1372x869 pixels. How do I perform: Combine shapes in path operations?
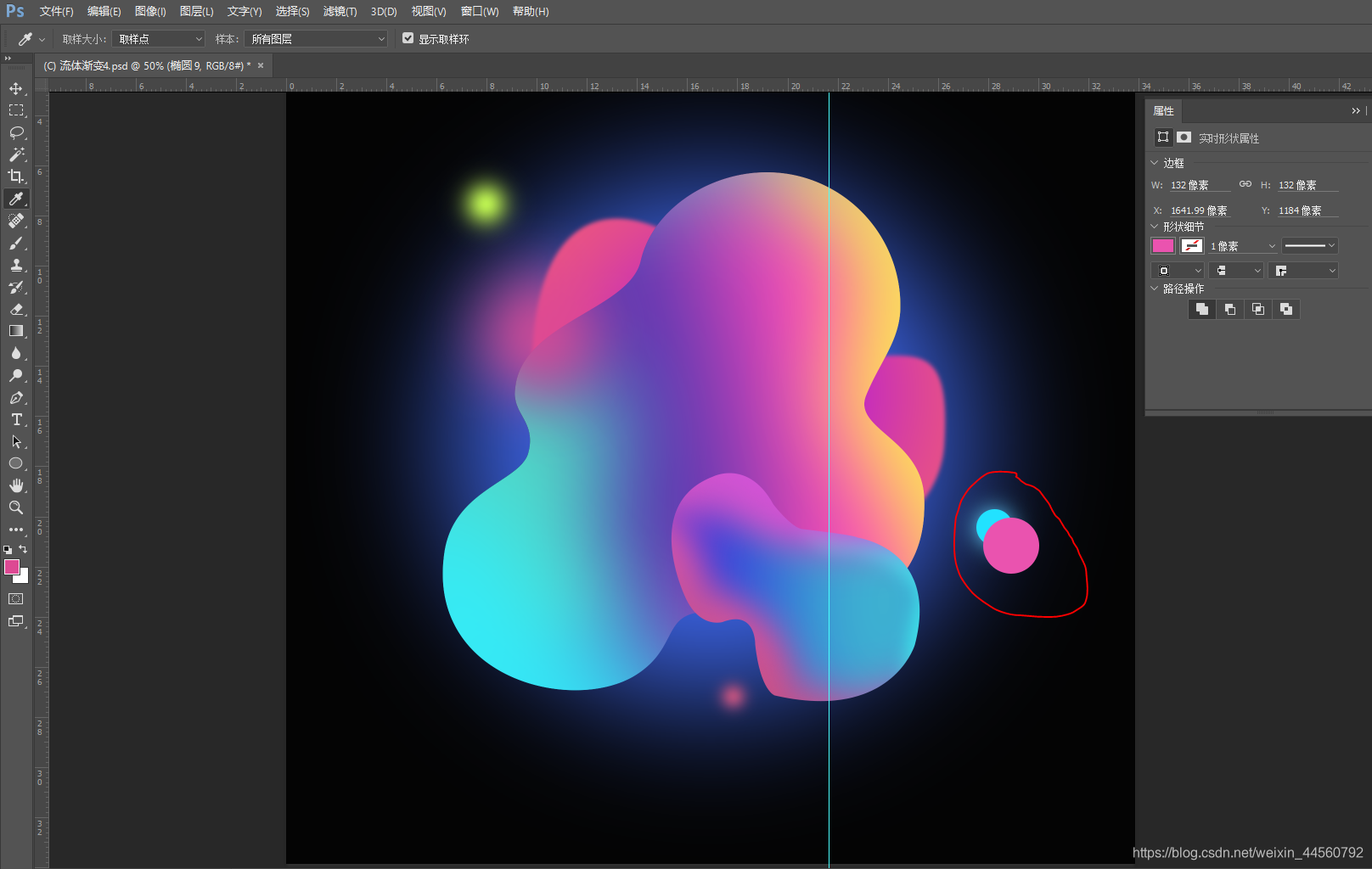(x=1201, y=309)
